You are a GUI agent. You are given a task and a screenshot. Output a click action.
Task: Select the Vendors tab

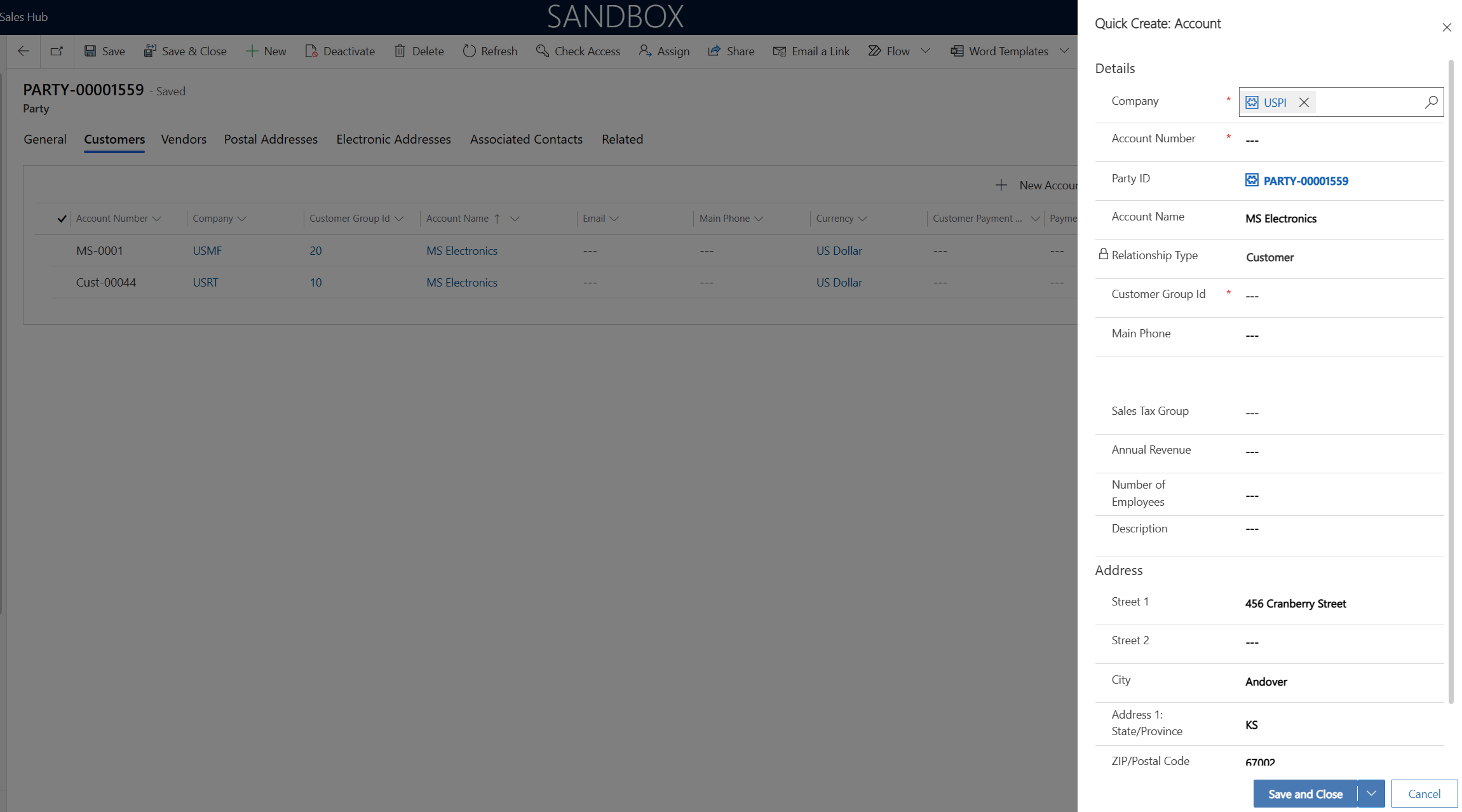tap(184, 139)
